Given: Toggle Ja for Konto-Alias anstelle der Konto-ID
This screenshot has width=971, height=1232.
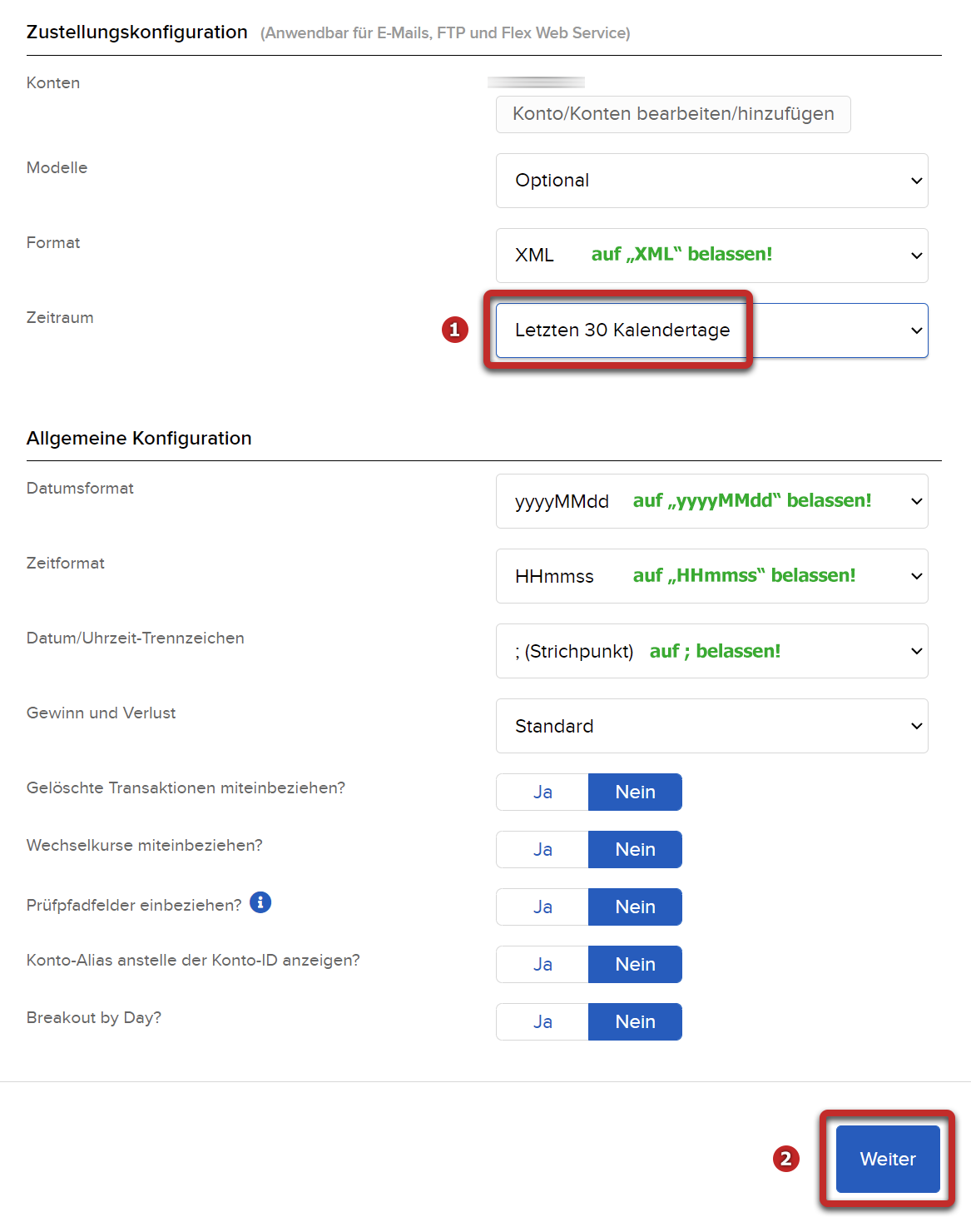Looking at the screenshot, I should point(542,964).
